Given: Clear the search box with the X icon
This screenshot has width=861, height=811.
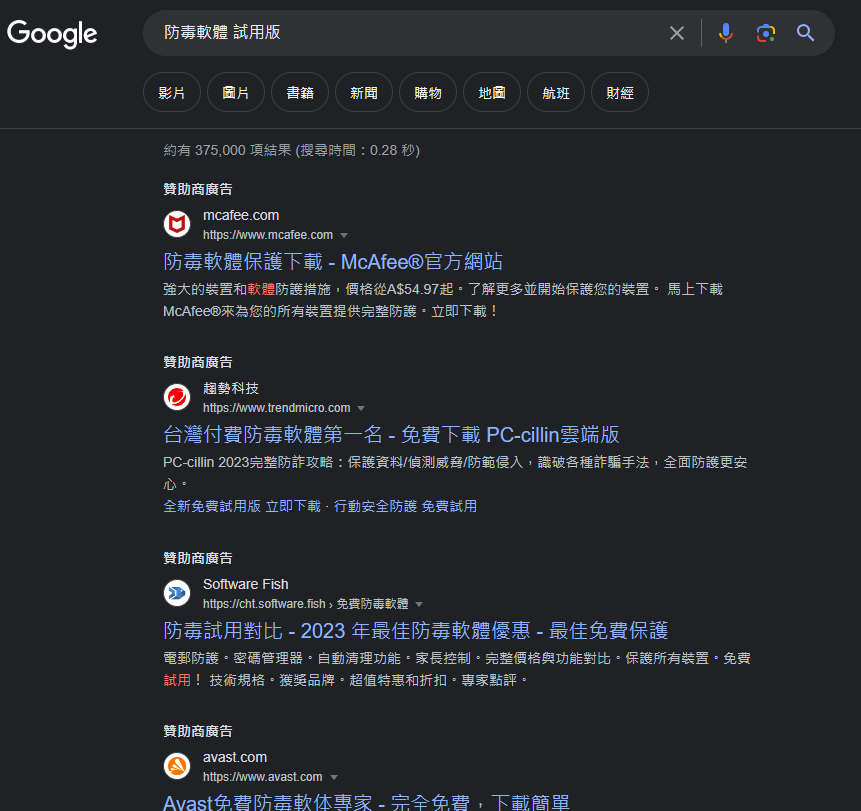Looking at the screenshot, I should 676,33.
